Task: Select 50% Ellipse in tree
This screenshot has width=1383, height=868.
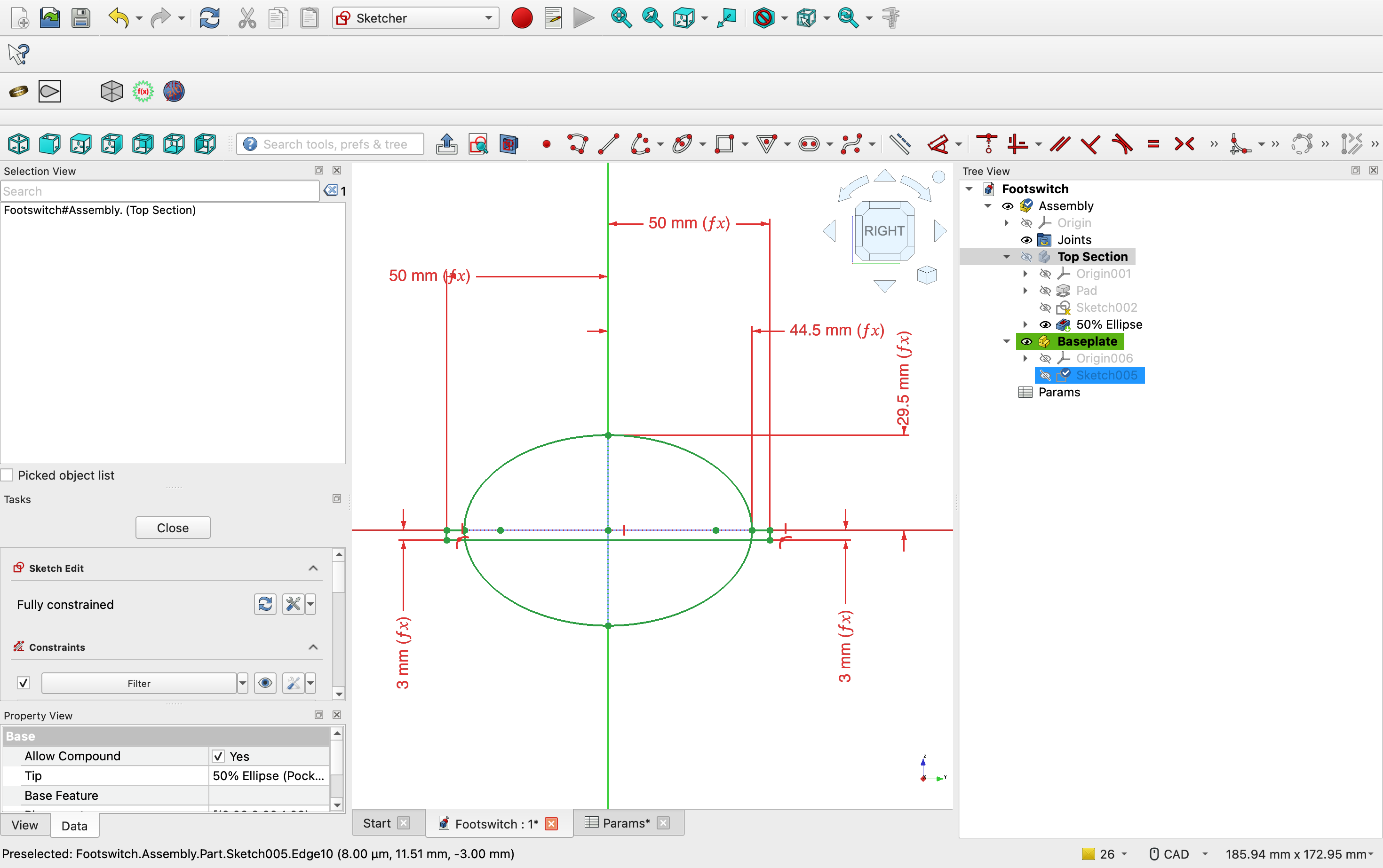Action: pos(1108,324)
